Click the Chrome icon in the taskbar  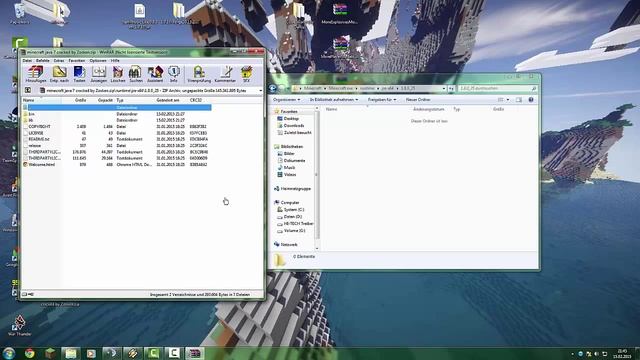point(29,353)
